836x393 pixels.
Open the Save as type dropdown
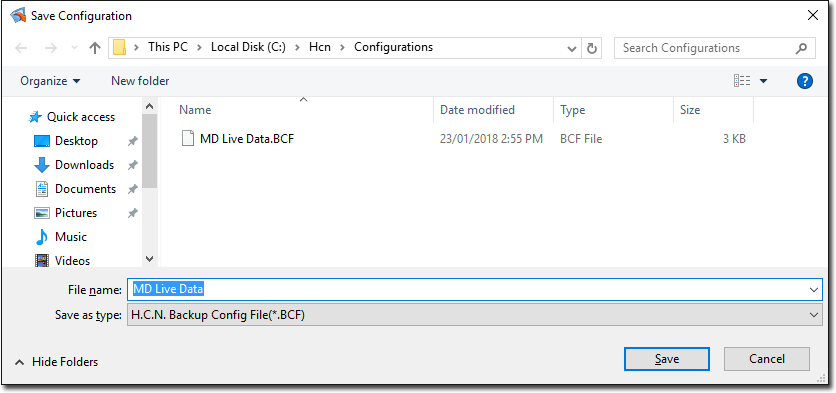coord(475,315)
